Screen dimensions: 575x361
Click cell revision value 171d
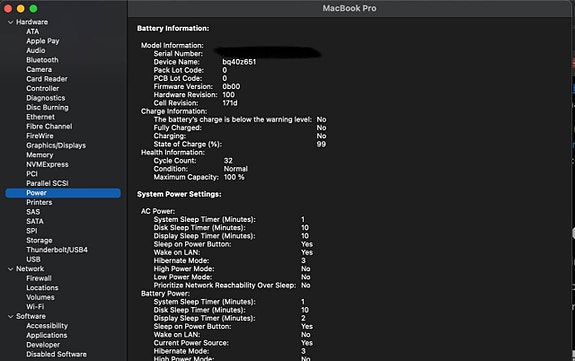230,103
